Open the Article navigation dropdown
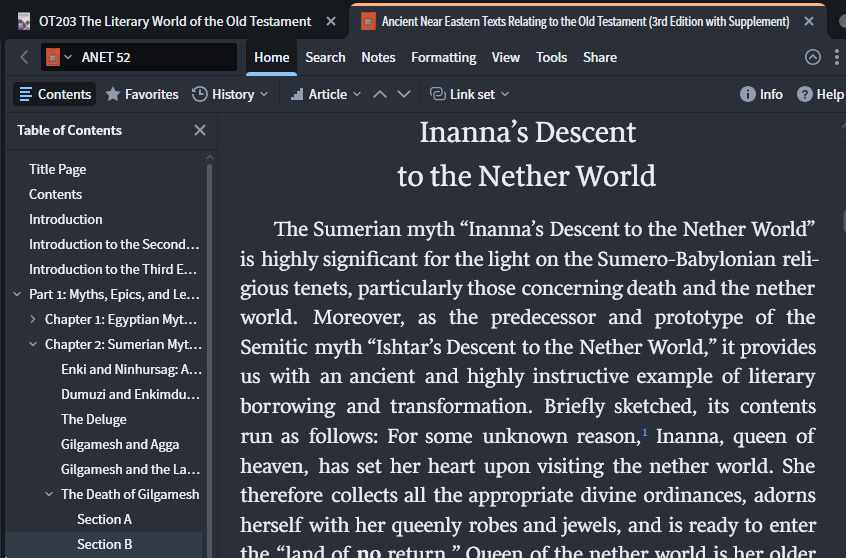The image size is (846, 558). 326,94
